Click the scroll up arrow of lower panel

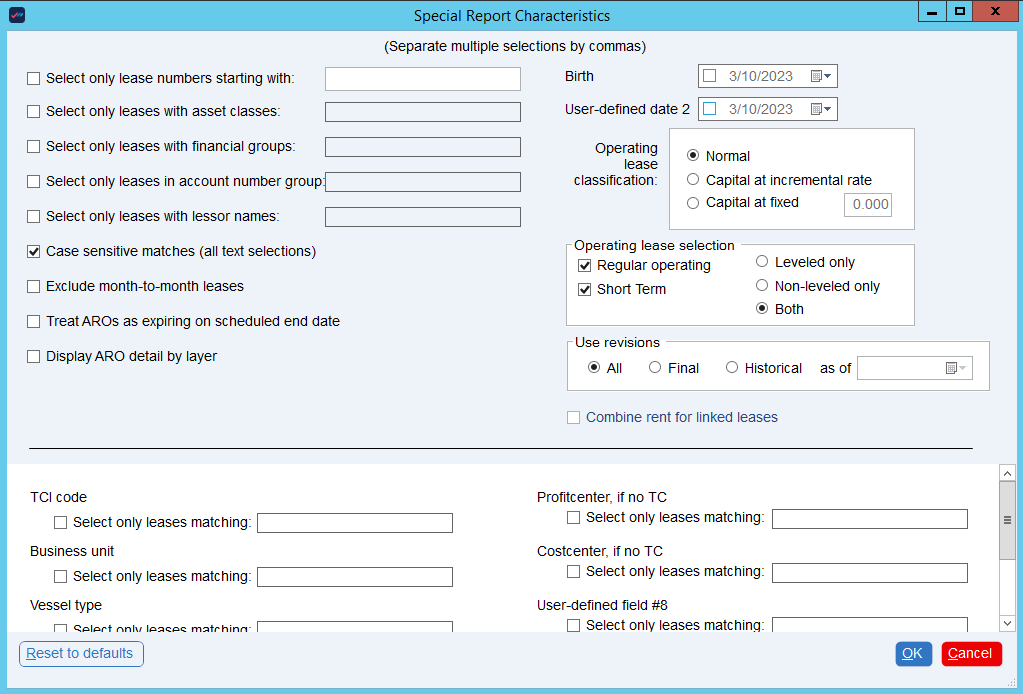[x=1007, y=473]
